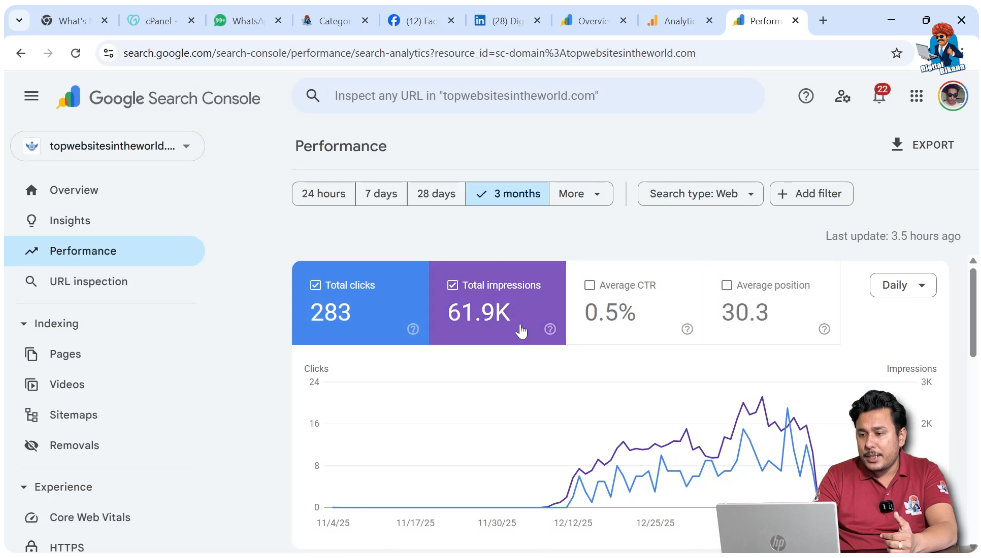Bookmark this page with the star icon
The height and width of the screenshot is (558, 981).
pyautogui.click(x=897, y=53)
